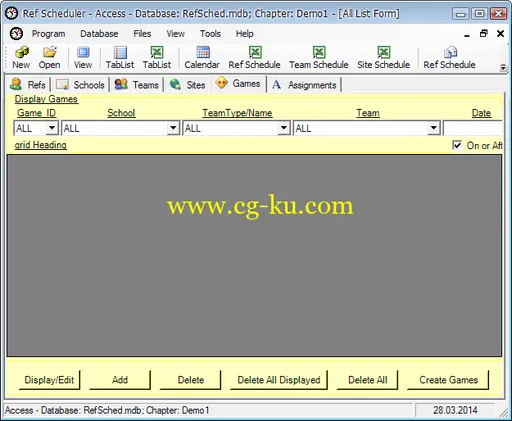This screenshot has width=512, height=421.
Task: Click the Team column label
Action: click(x=368, y=113)
